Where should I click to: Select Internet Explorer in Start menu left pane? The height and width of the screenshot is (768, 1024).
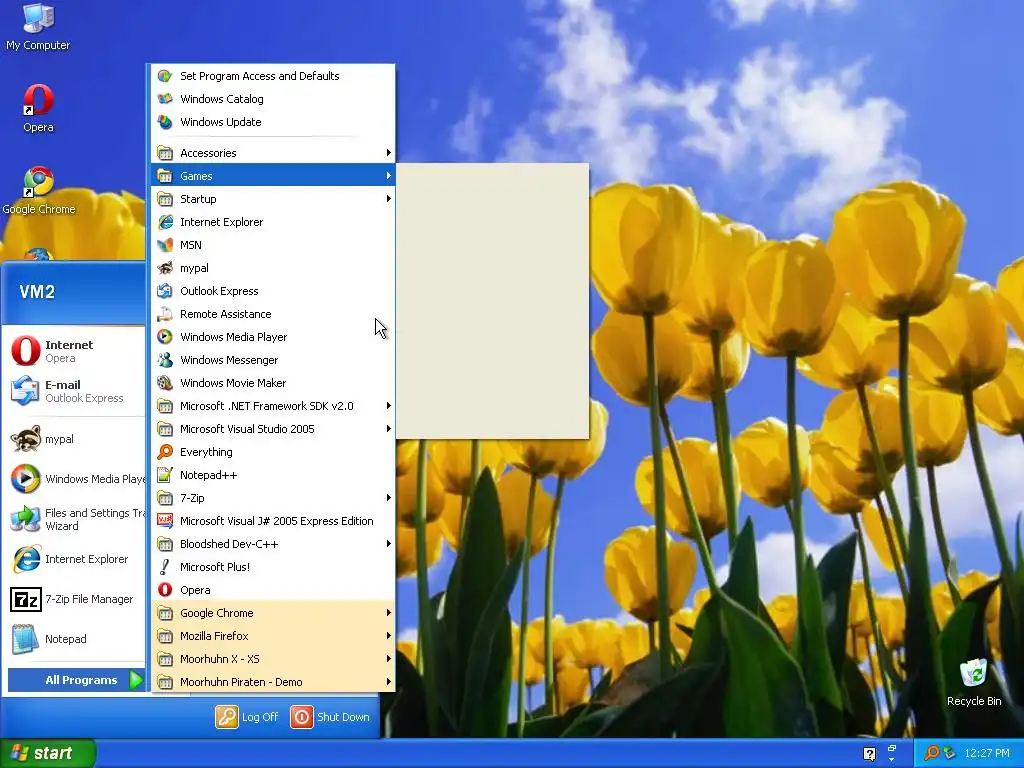(75, 559)
